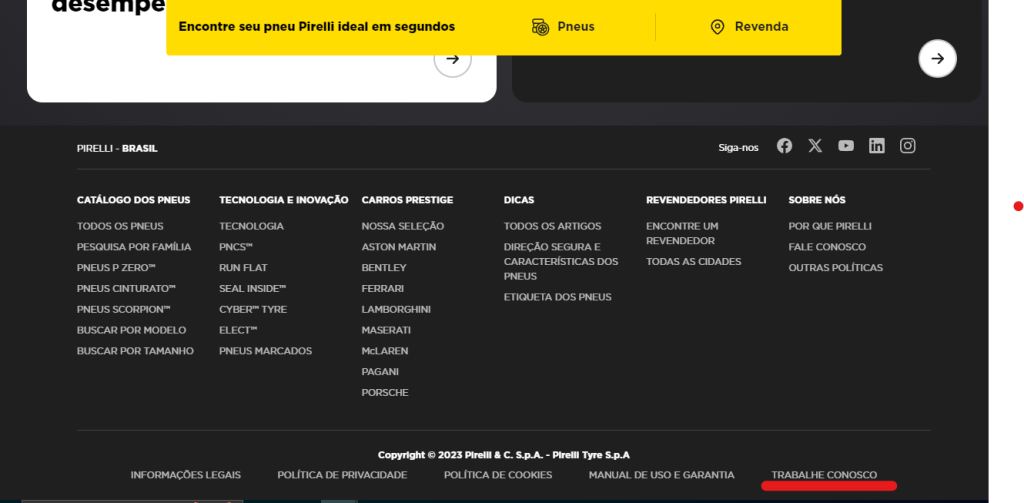The image size is (1024, 503).
Task: Click Buscar por Modelo
Action: [131, 331]
